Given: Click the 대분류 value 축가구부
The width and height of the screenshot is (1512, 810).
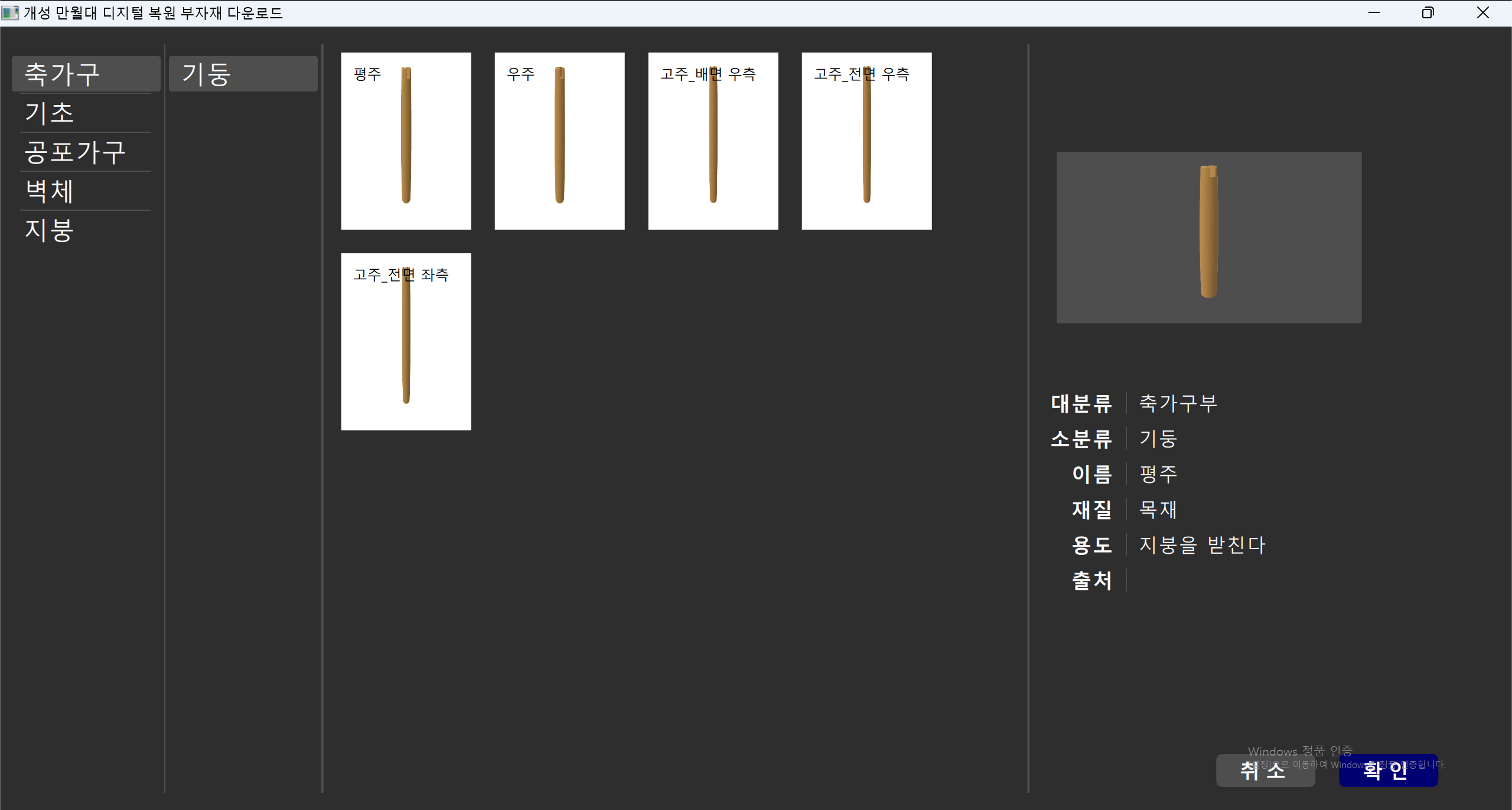Looking at the screenshot, I should (1178, 403).
